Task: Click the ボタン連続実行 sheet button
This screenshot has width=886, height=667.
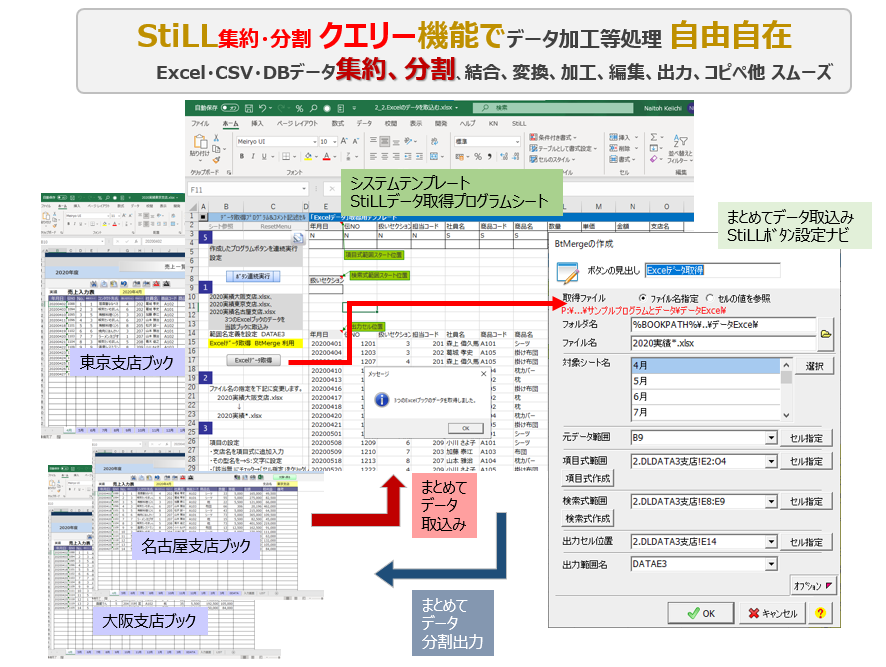Action: (253, 276)
